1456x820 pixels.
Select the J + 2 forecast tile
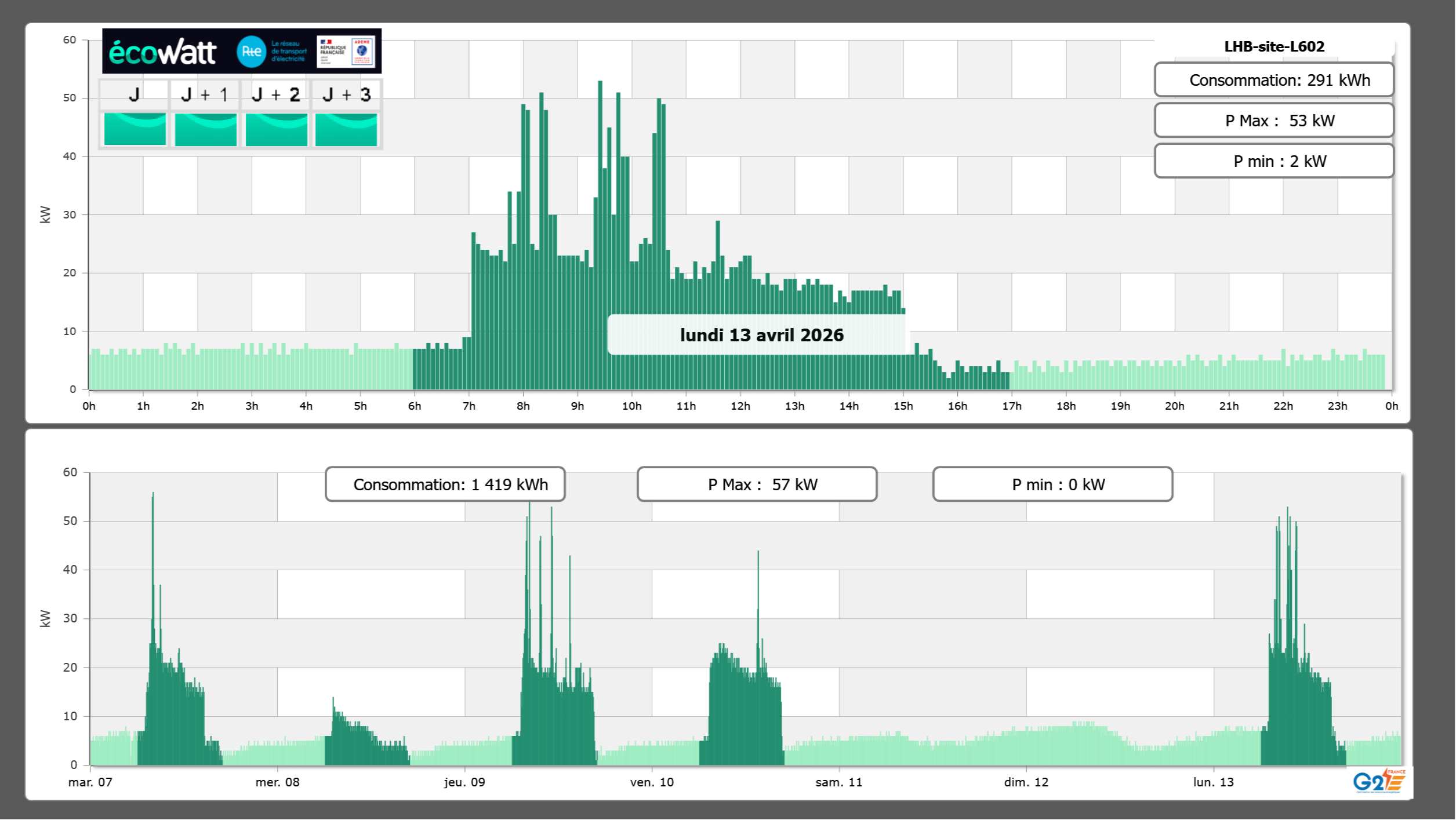tap(276, 129)
